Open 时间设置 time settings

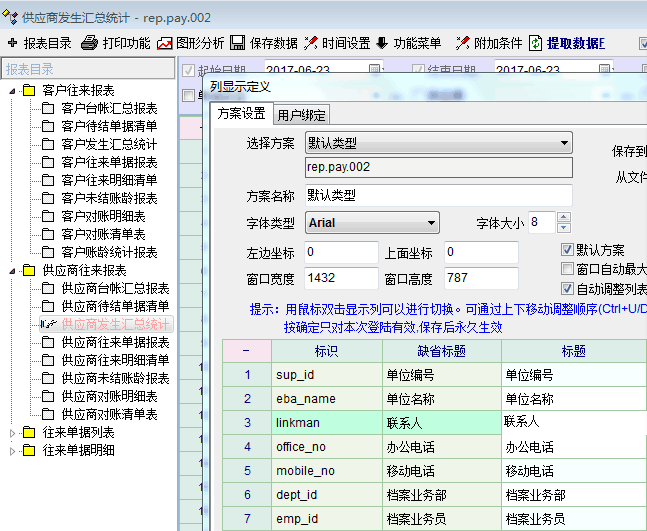pyautogui.click(x=312, y=43)
